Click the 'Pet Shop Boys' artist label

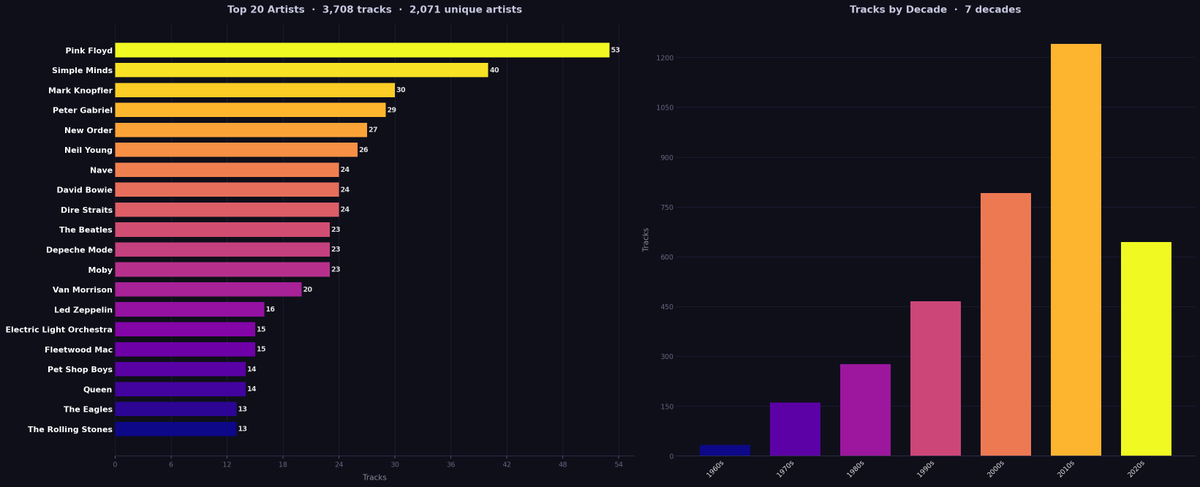pos(80,369)
